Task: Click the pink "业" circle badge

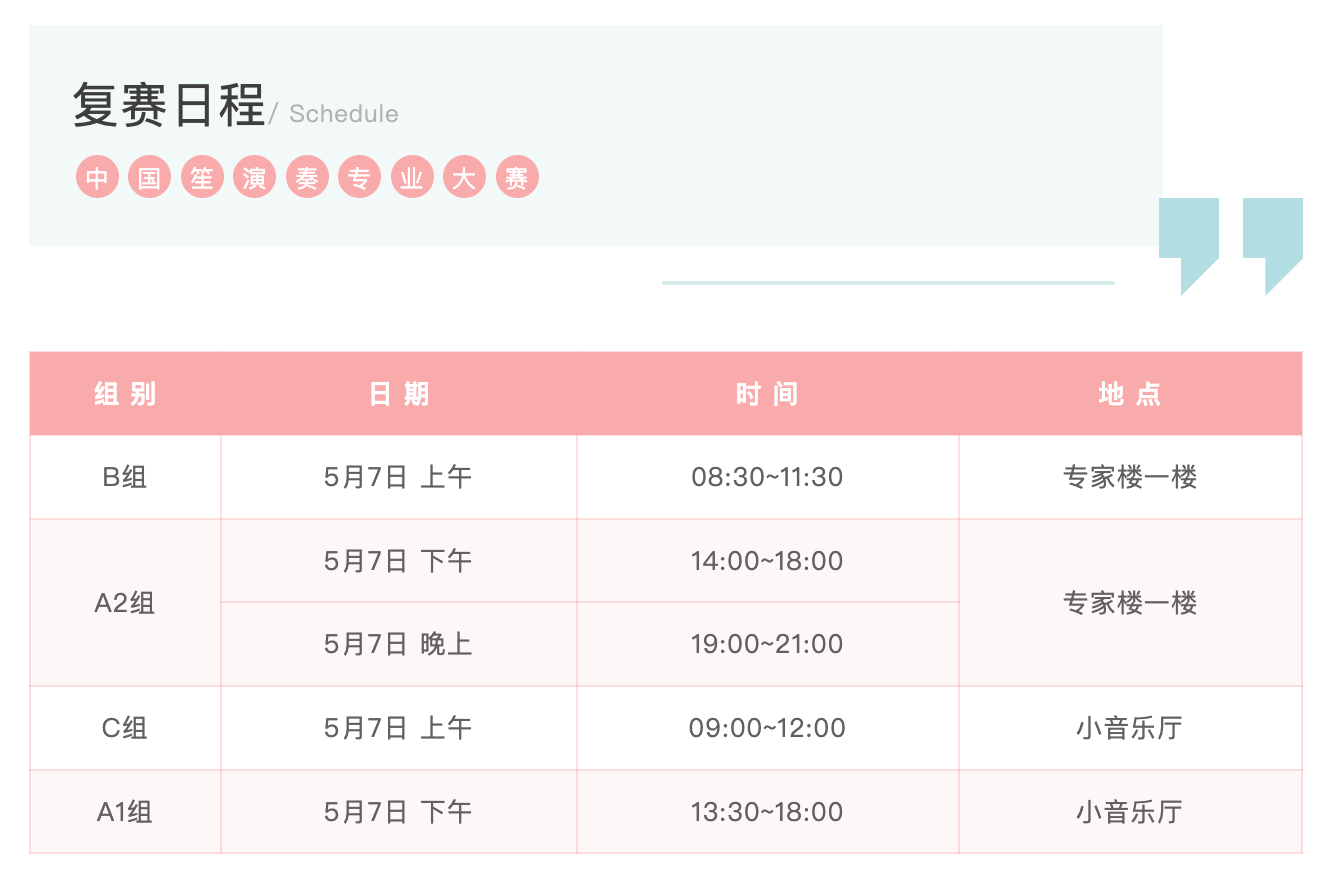Action: coord(412,178)
